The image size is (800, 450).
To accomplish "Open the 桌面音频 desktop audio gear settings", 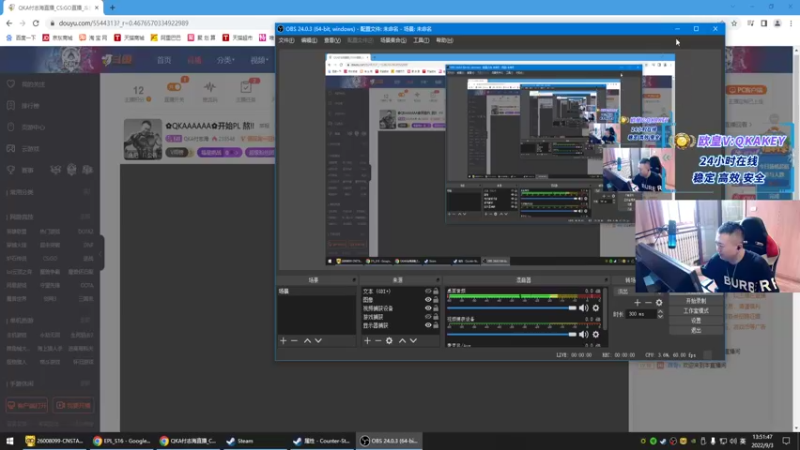I will [596, 308].
